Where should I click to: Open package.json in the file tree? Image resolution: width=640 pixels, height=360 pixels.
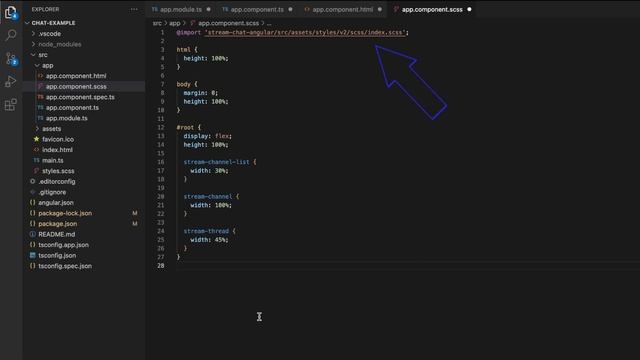[58, 224]
